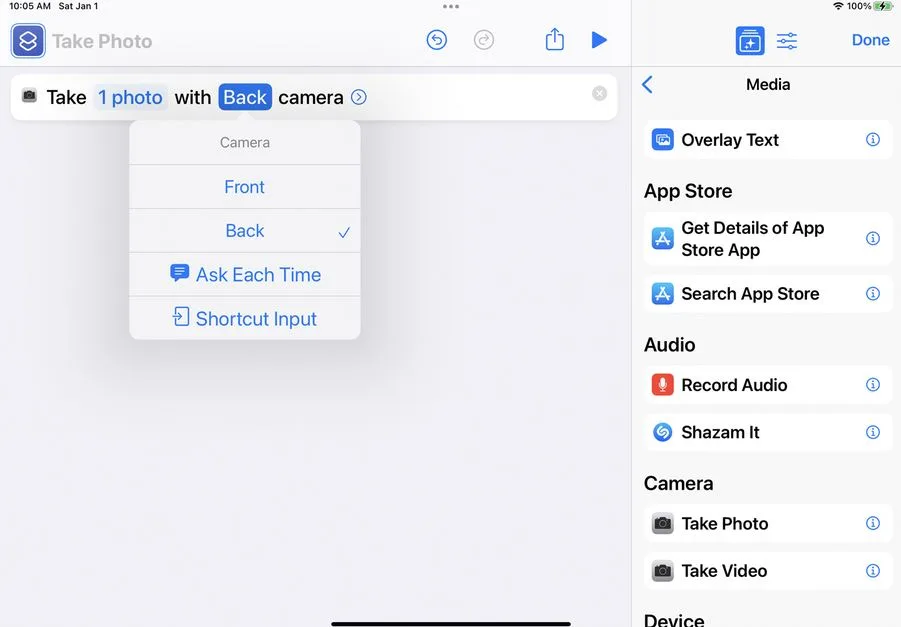
Task: Tap Done to finish editing
Action: (x=871, y=40)
